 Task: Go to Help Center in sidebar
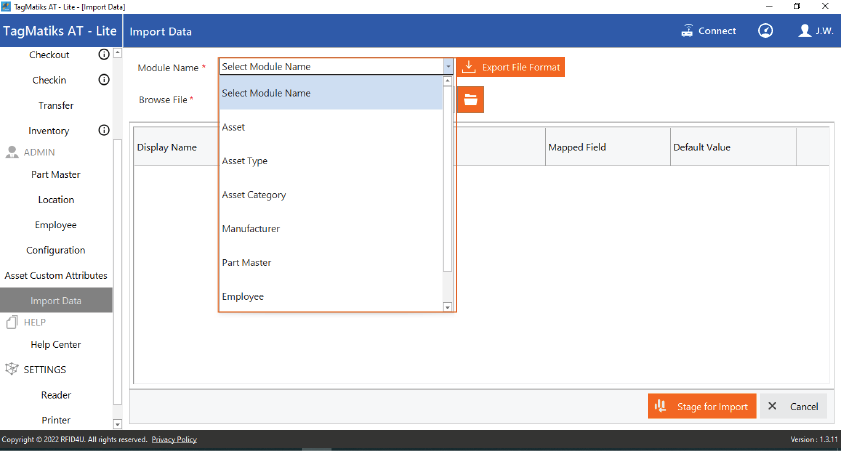coord(56,345)
